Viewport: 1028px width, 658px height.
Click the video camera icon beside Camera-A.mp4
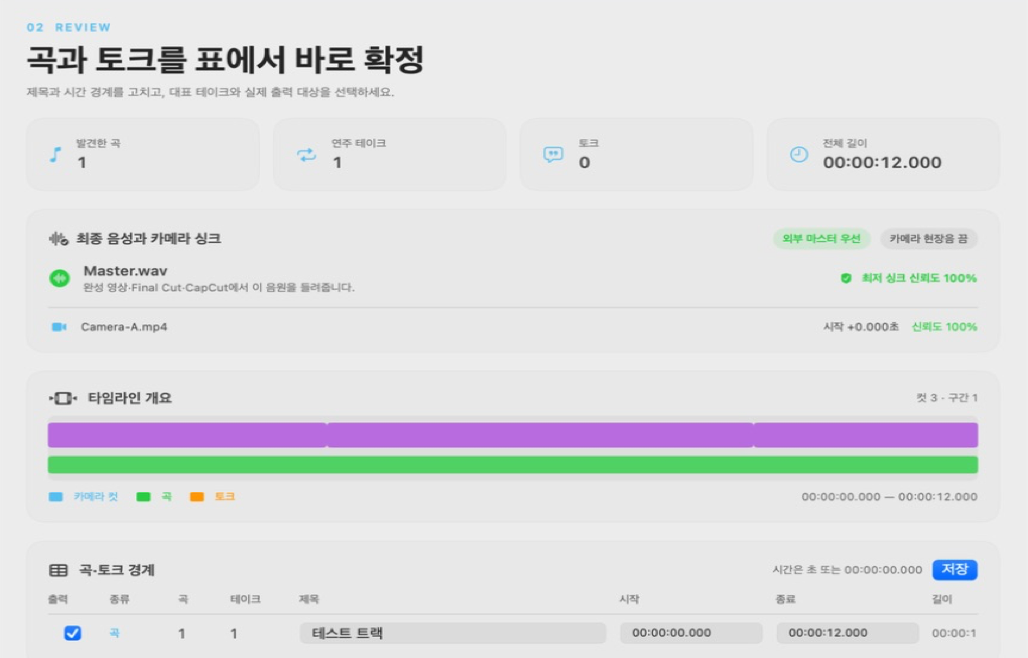click(59, 326)
